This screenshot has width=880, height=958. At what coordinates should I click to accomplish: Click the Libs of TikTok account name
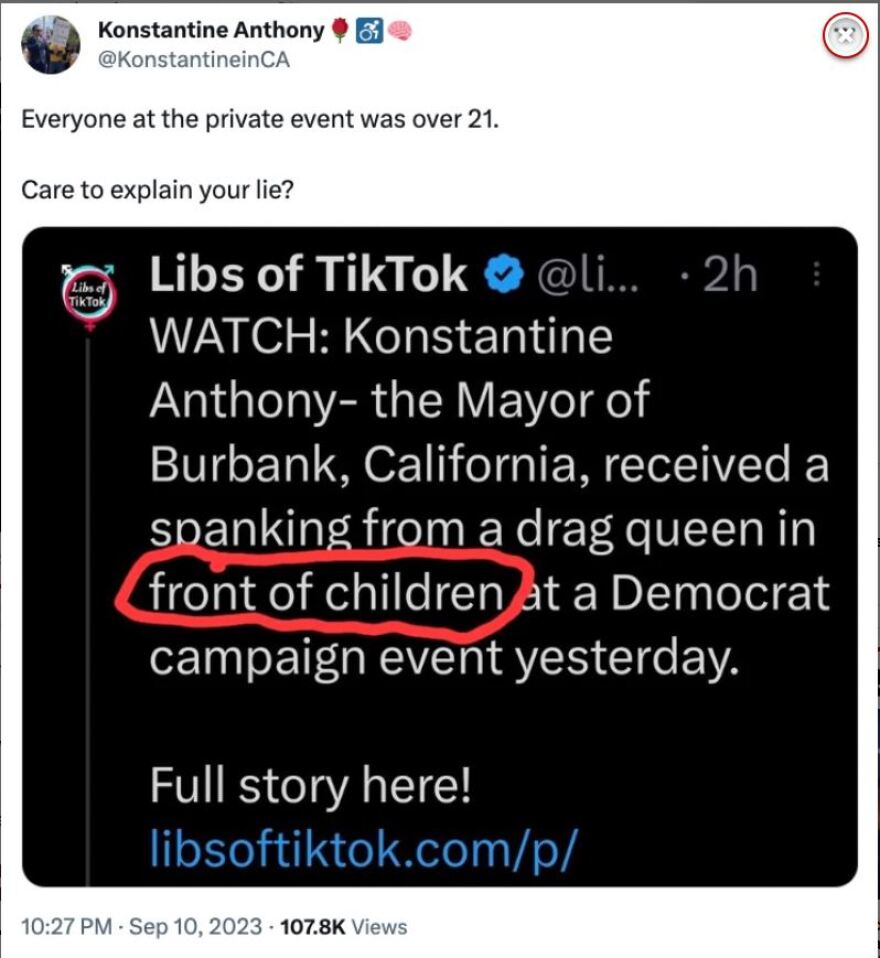point(308,274)
